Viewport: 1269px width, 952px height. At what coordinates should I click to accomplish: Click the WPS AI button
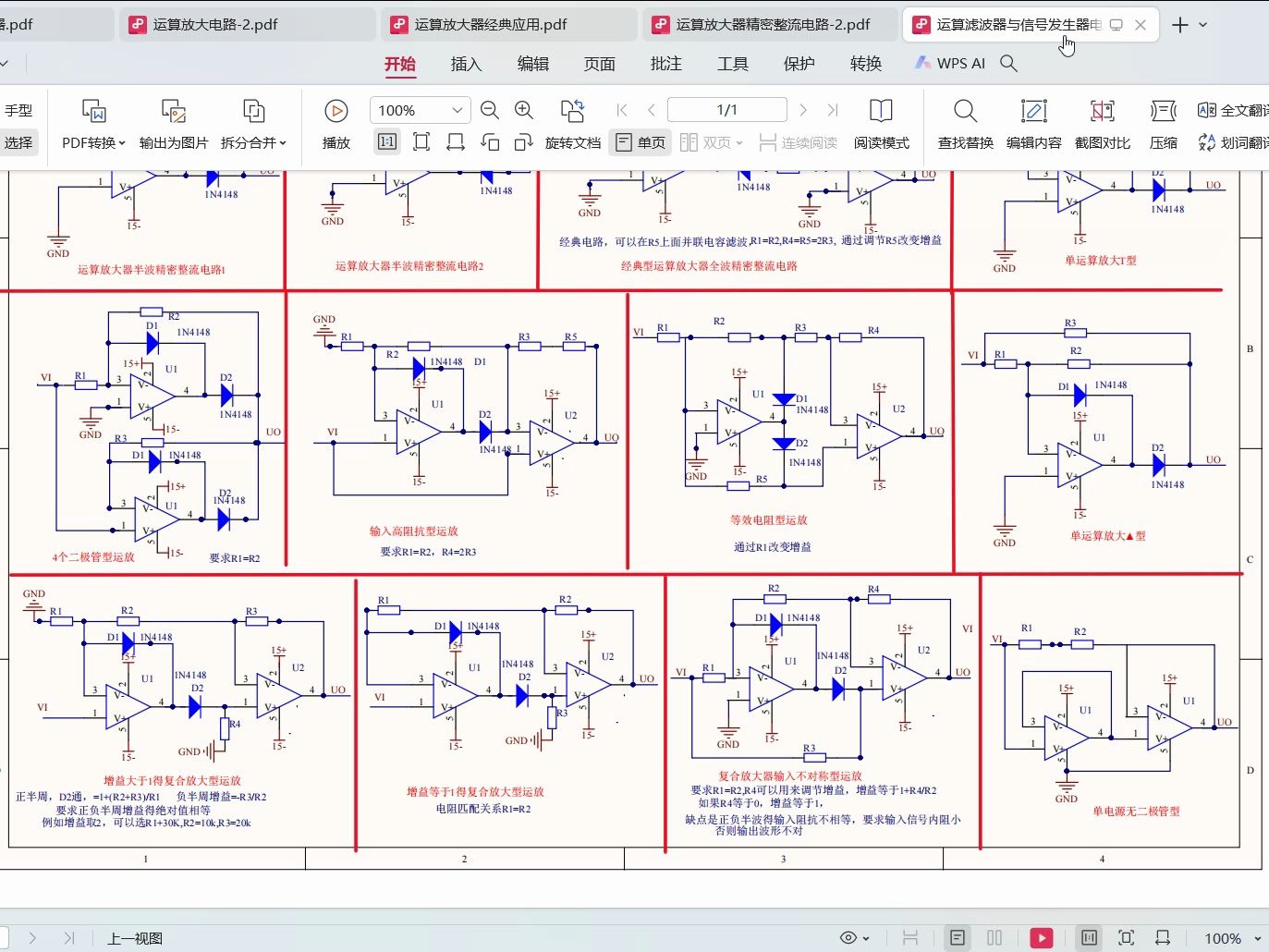coord(950,63)
